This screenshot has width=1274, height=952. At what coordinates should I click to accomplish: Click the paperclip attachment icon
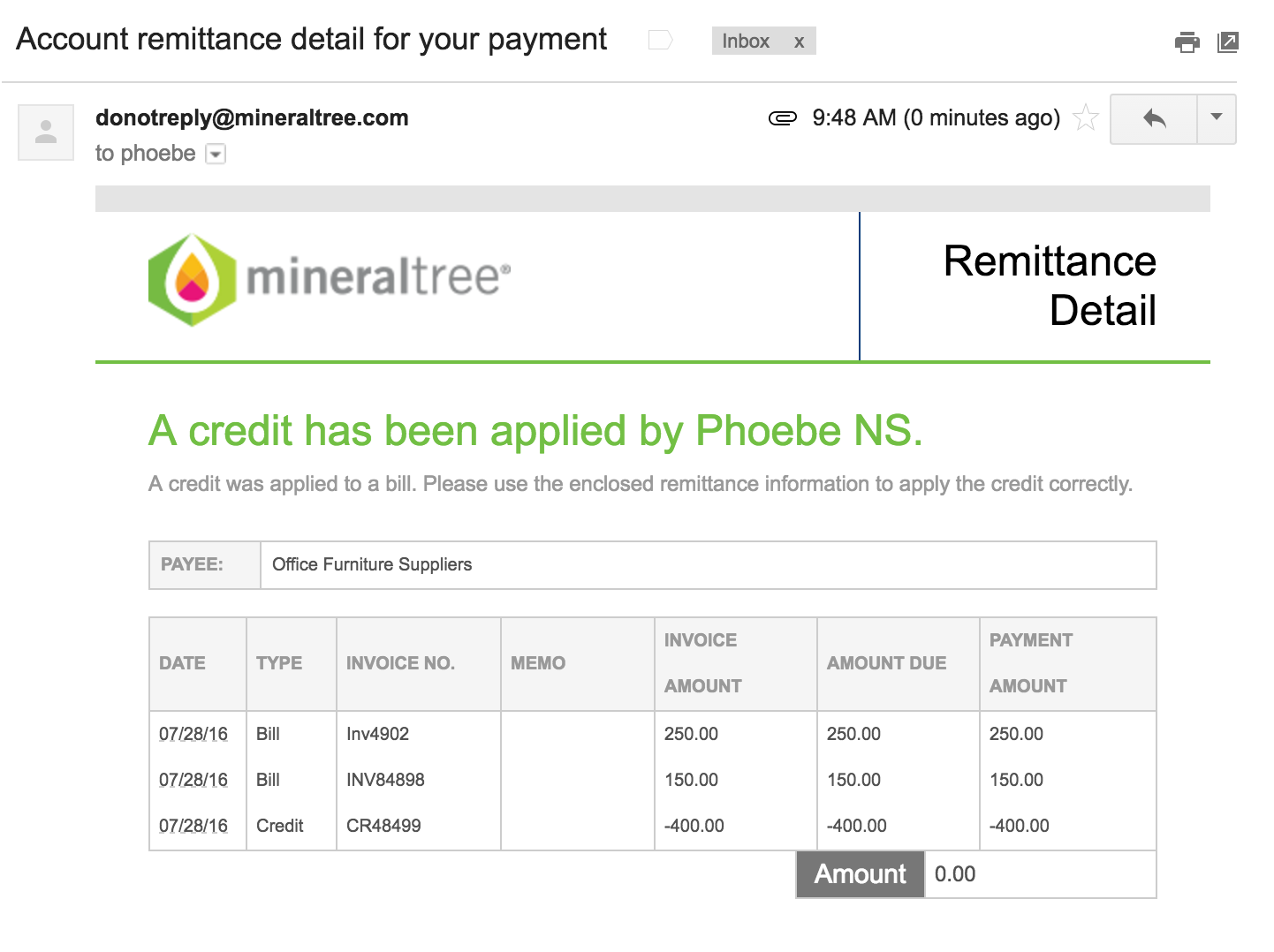tap(783, 118)
